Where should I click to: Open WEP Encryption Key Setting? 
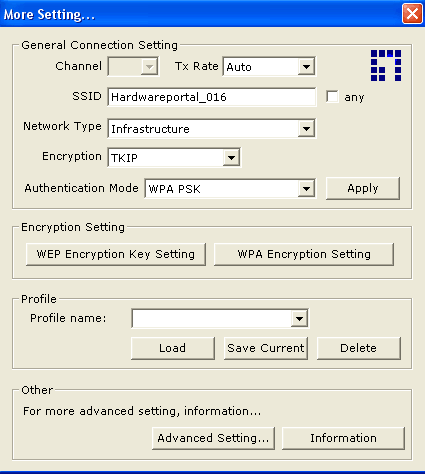(x=116, y=254)
